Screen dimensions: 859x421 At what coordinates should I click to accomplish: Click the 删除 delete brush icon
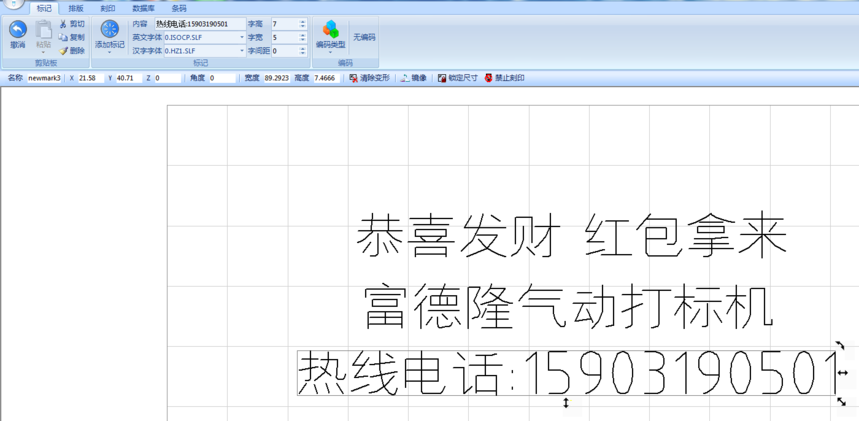63,50
